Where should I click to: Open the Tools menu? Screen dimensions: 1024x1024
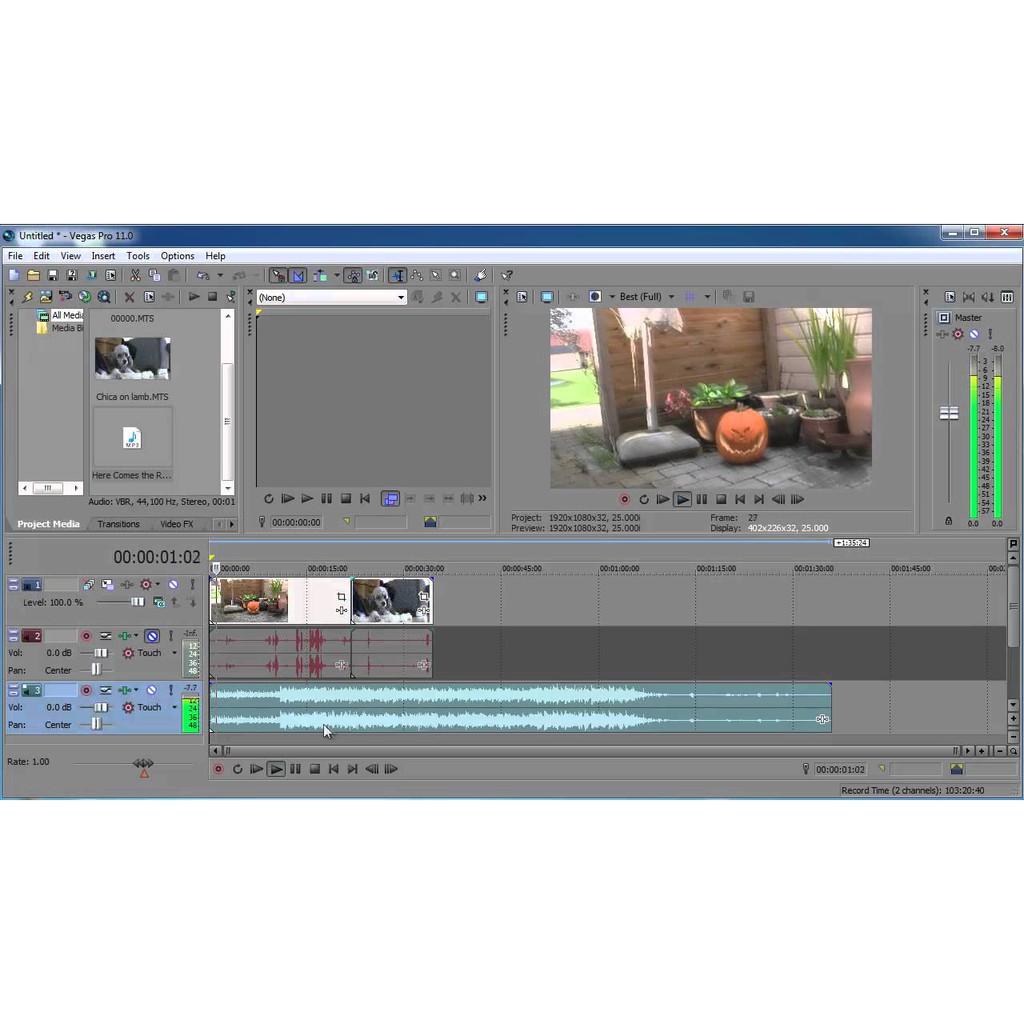pos(138,256)
